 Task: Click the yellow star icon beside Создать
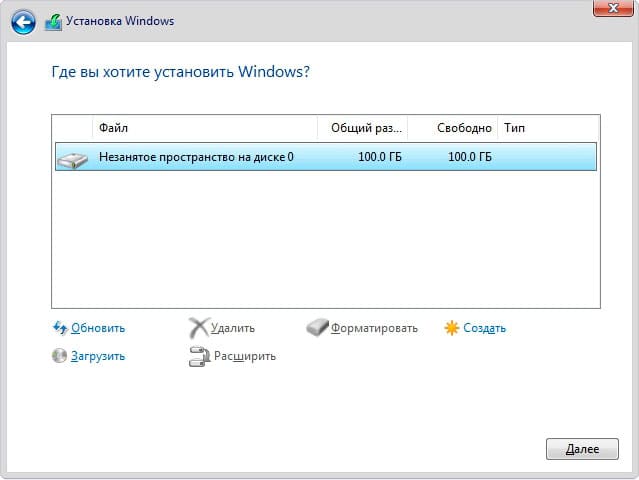tap(452, 328)
